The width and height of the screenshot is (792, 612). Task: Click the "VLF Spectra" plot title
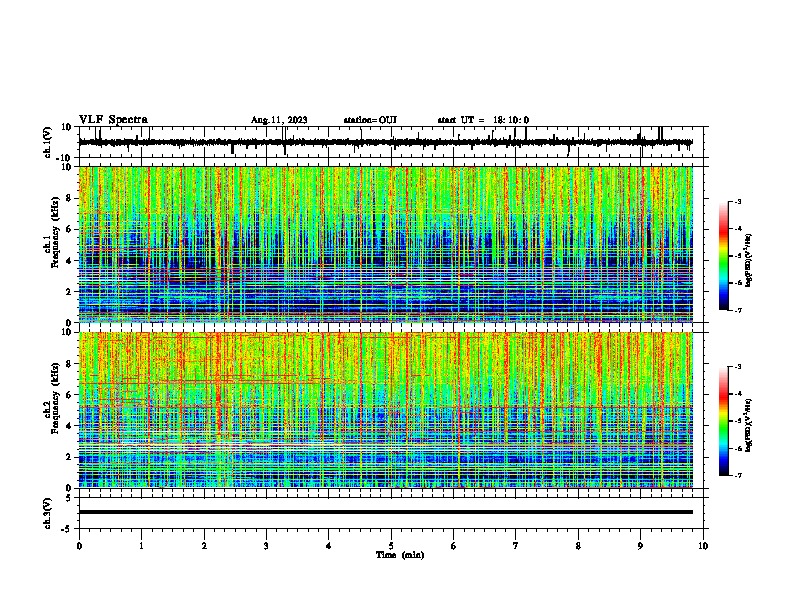tap(113, 120)
